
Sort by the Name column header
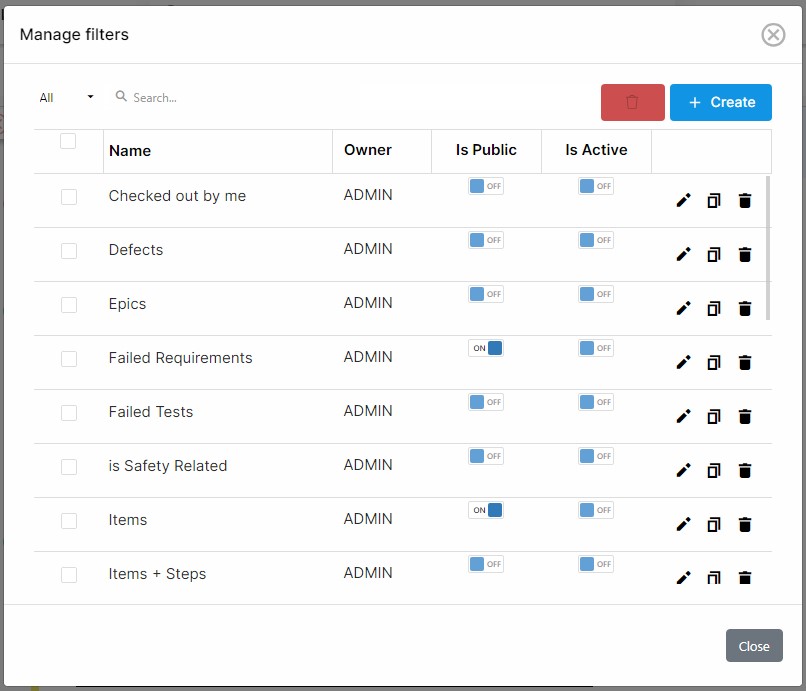(130, 151)
